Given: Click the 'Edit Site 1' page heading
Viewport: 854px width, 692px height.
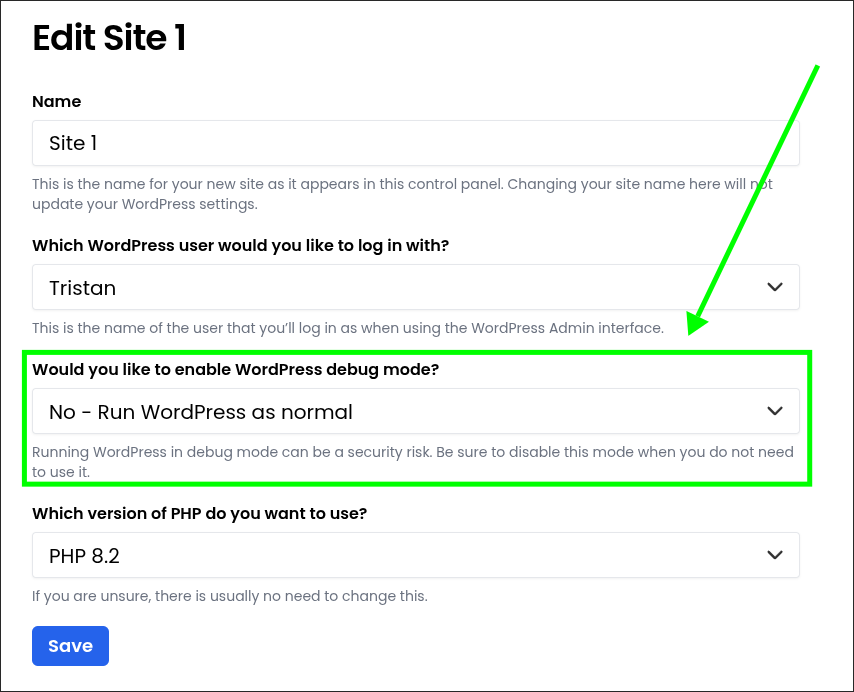Looking at the screenshot, I should (x=109, y=38).
